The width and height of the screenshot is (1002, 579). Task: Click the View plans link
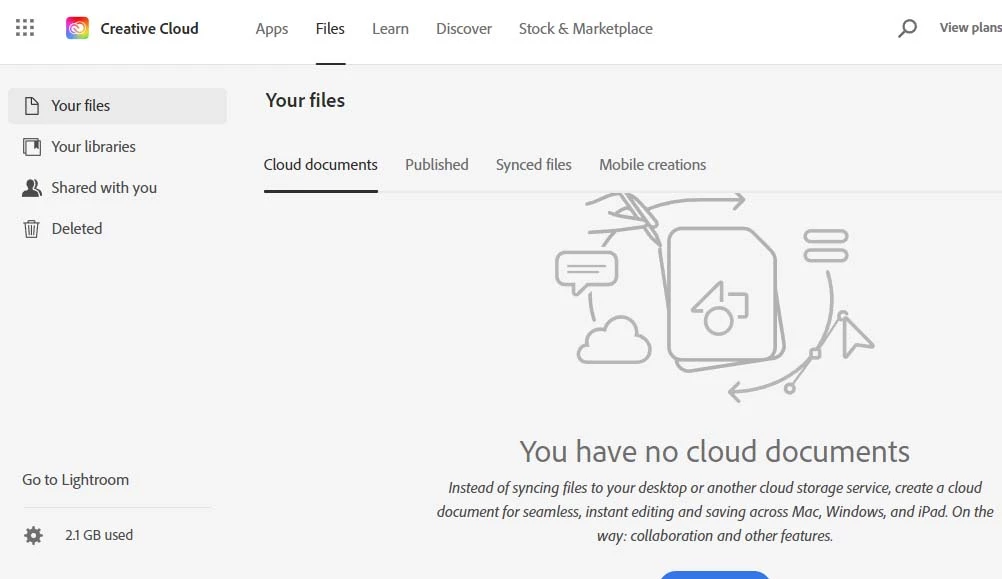click(970, 27)
